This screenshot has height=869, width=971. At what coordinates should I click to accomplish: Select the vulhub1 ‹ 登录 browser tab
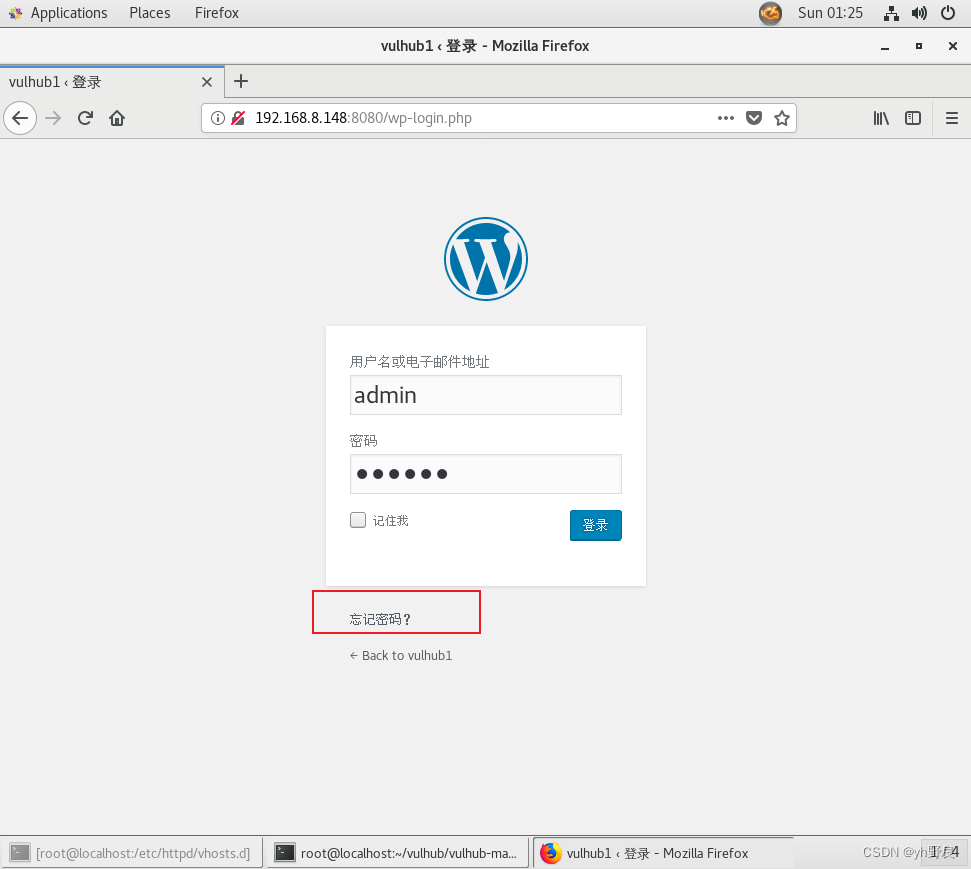(111, 82)
